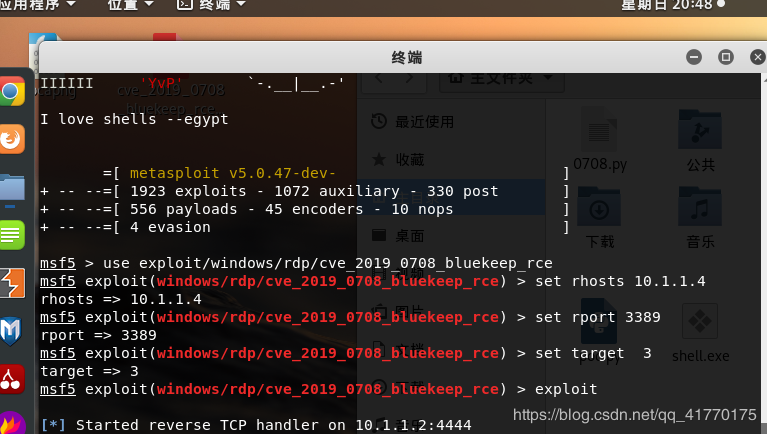
Task: Minimize the 终端 terminal window
Action: (694, 57)
